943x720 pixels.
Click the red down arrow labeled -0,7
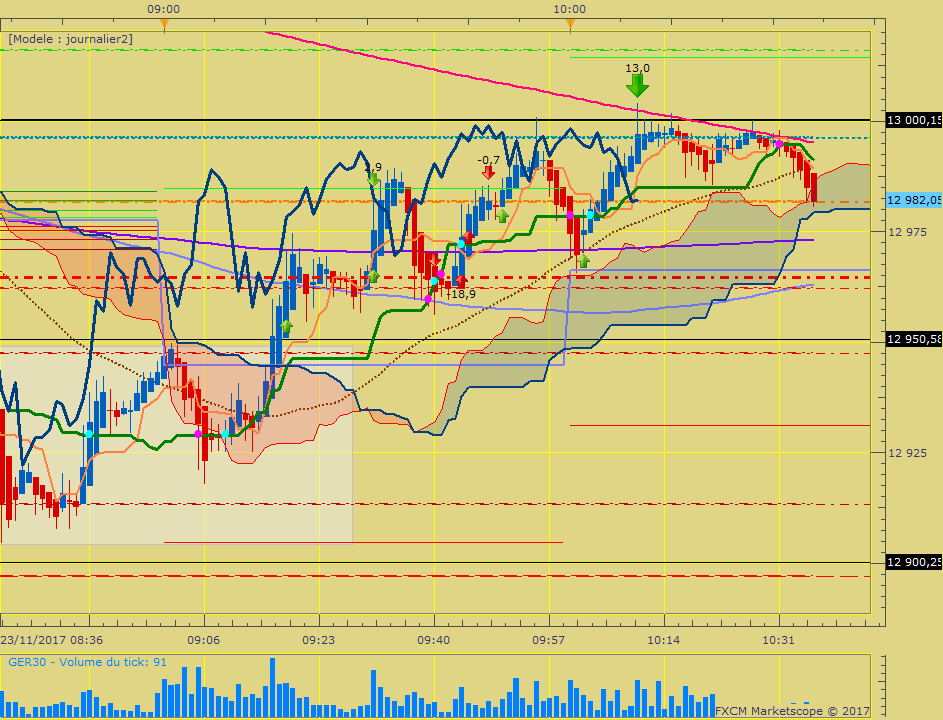pos(488,173)
